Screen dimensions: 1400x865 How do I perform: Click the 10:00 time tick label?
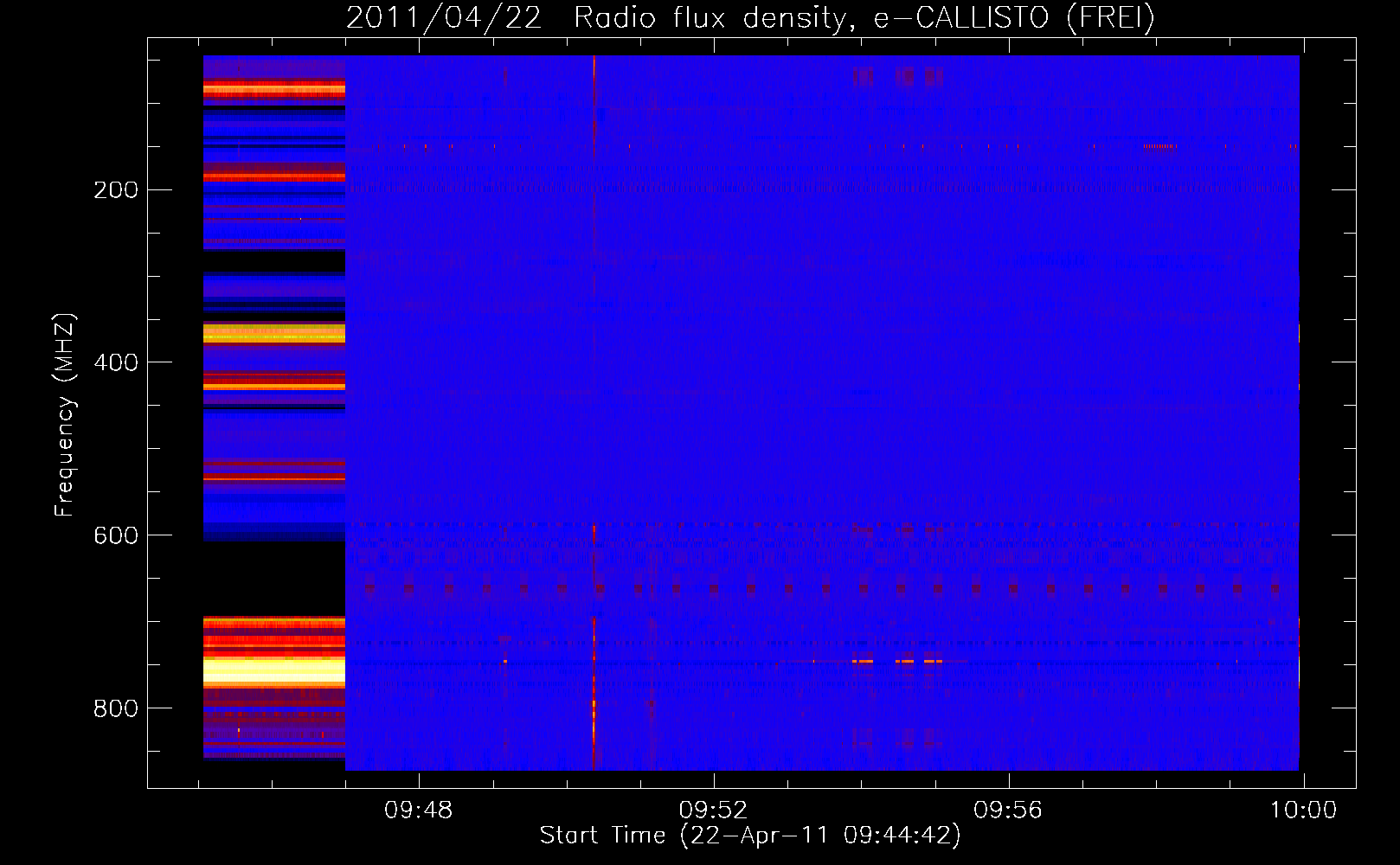(1303, 811)
